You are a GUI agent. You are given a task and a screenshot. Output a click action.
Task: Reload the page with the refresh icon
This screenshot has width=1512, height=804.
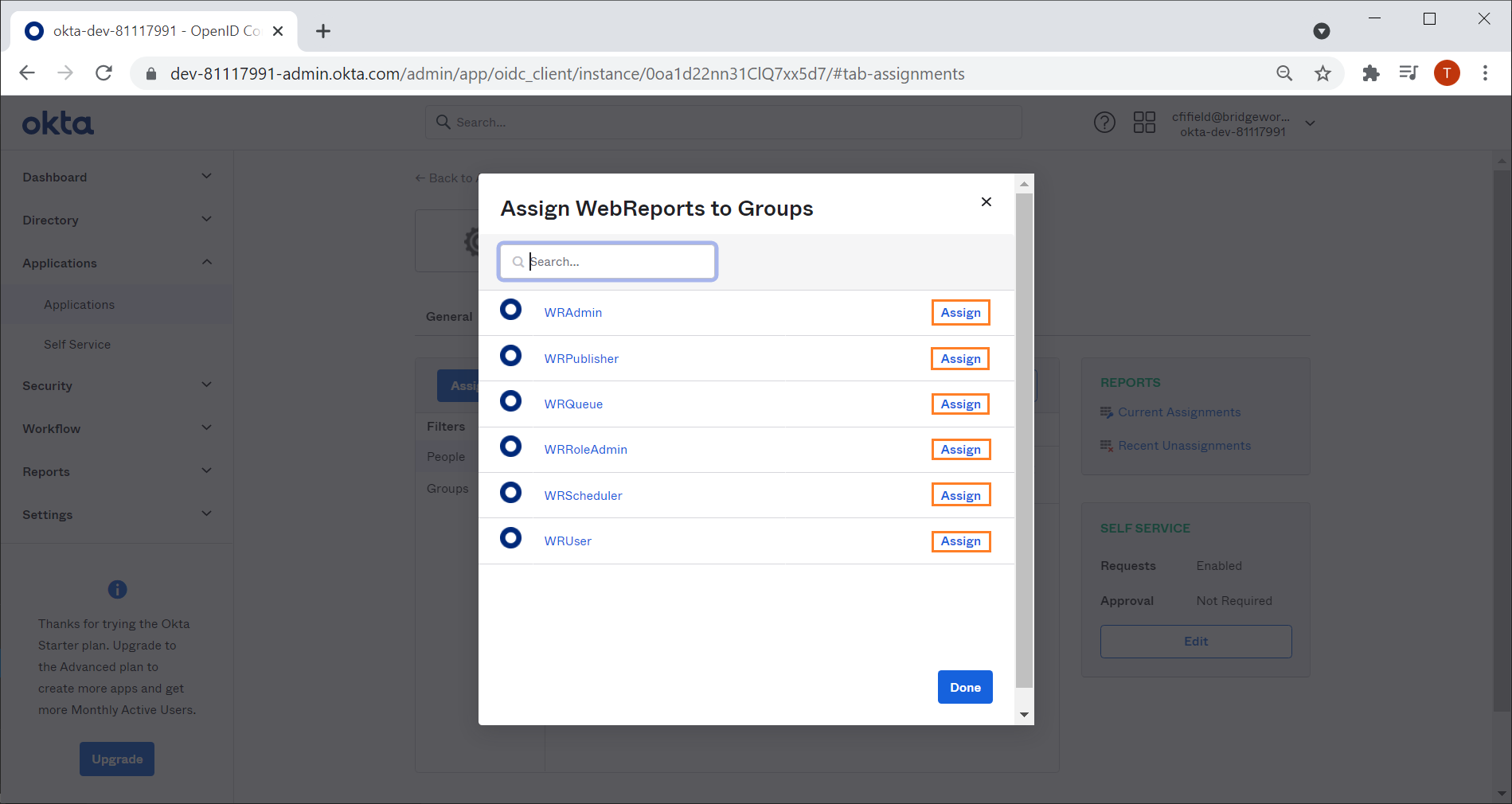pos(104,73)
